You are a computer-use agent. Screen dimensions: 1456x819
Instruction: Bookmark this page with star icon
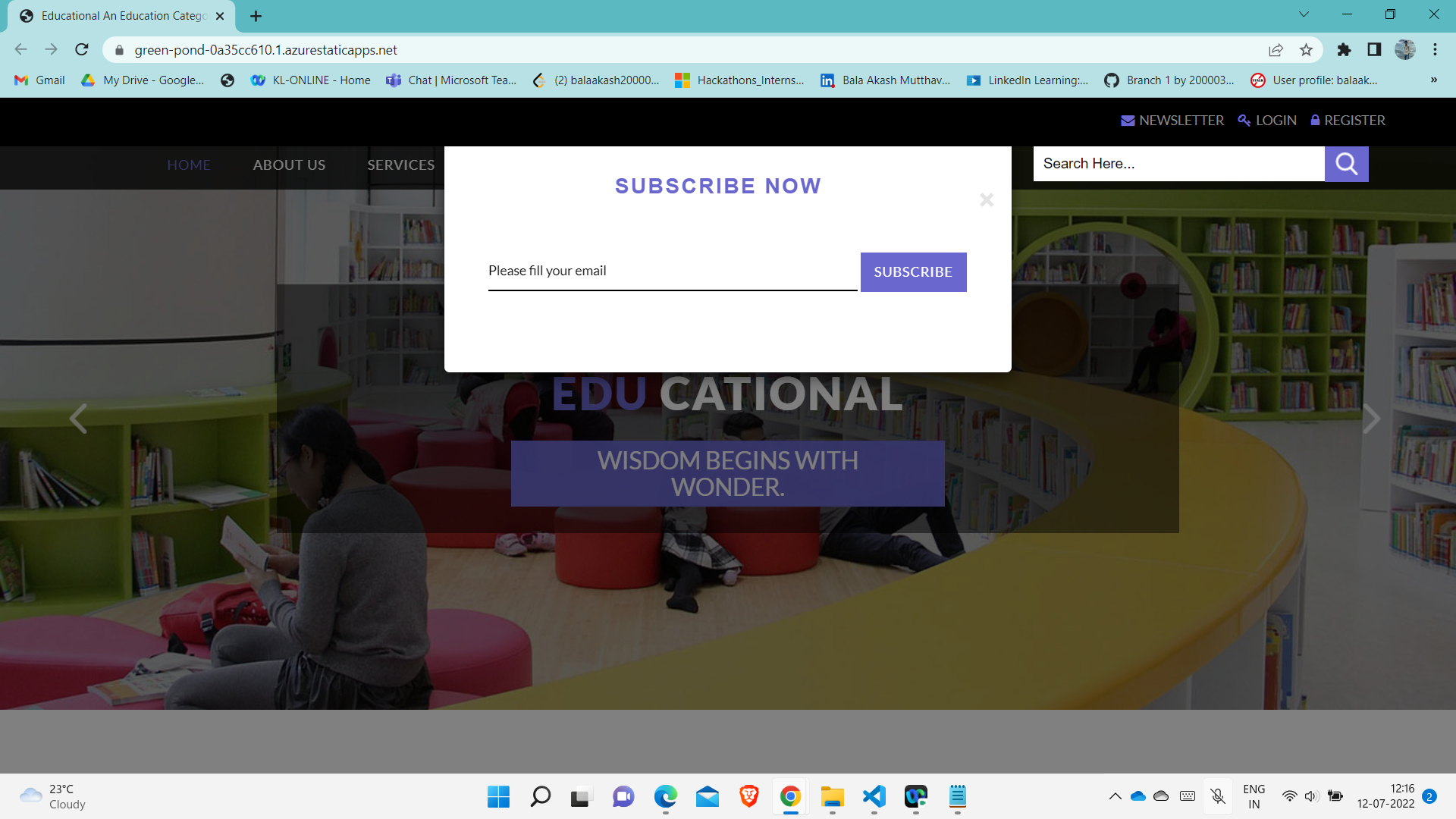tap(1306, 50)
